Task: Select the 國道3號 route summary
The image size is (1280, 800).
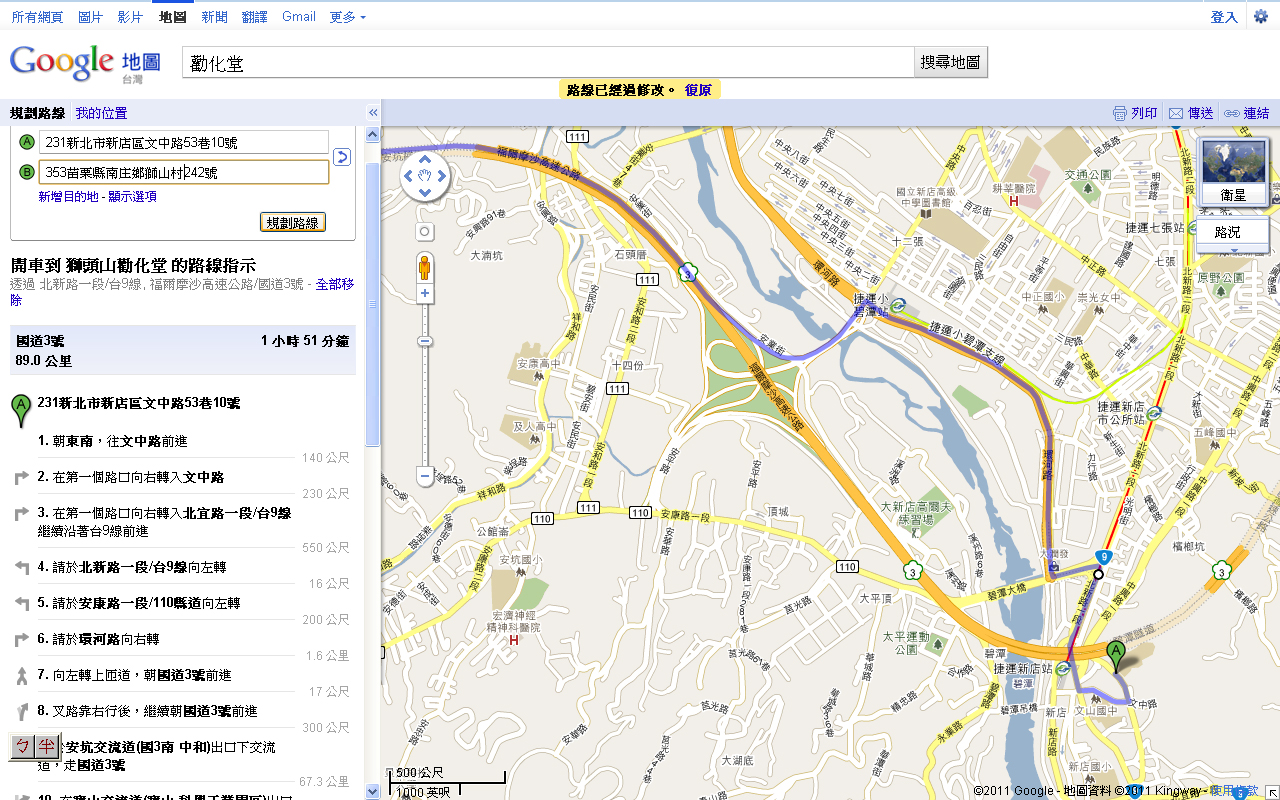Action: (x=183, y=350)
